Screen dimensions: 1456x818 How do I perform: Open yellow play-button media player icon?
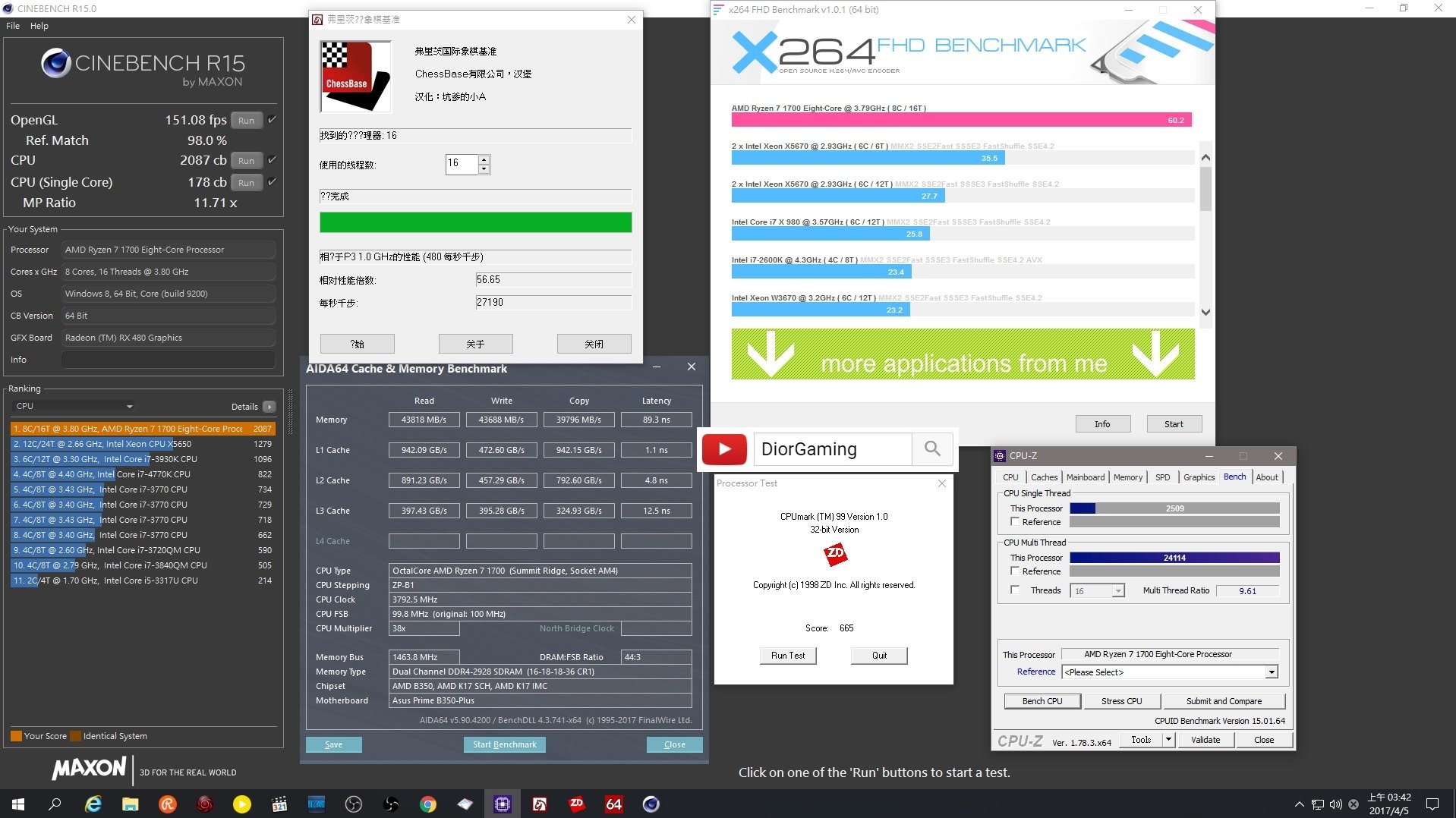[x=241, y=804]
